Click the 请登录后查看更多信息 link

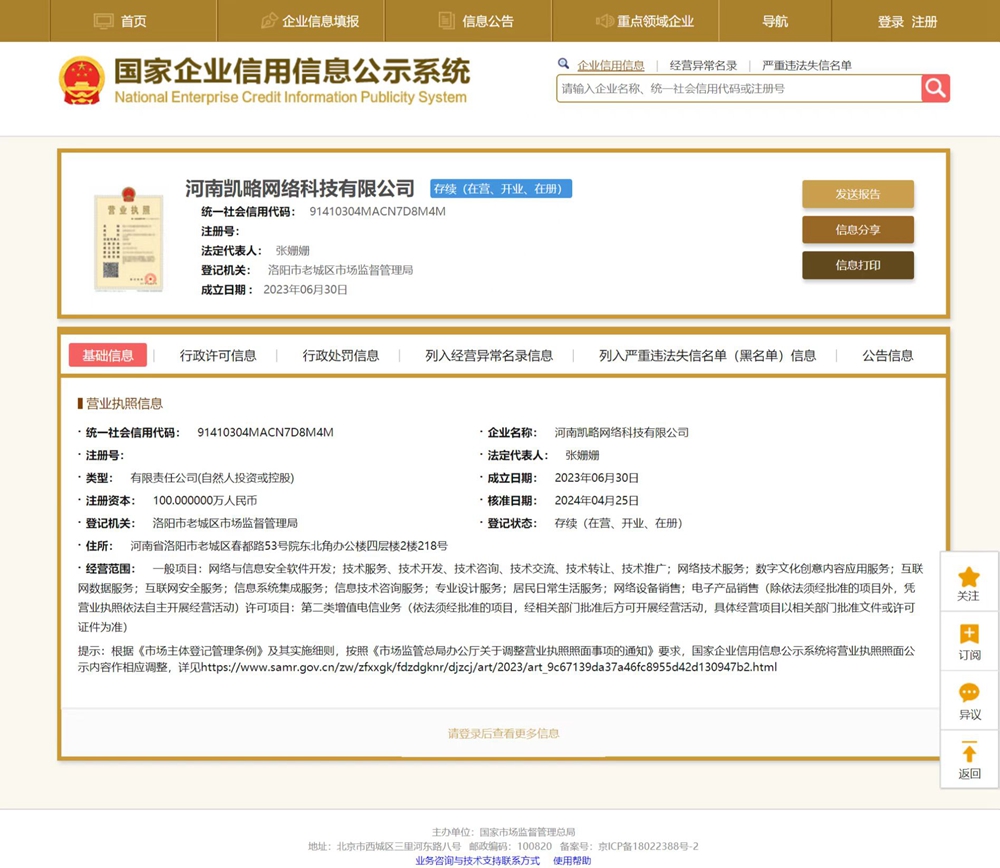(x=503, y=733)
